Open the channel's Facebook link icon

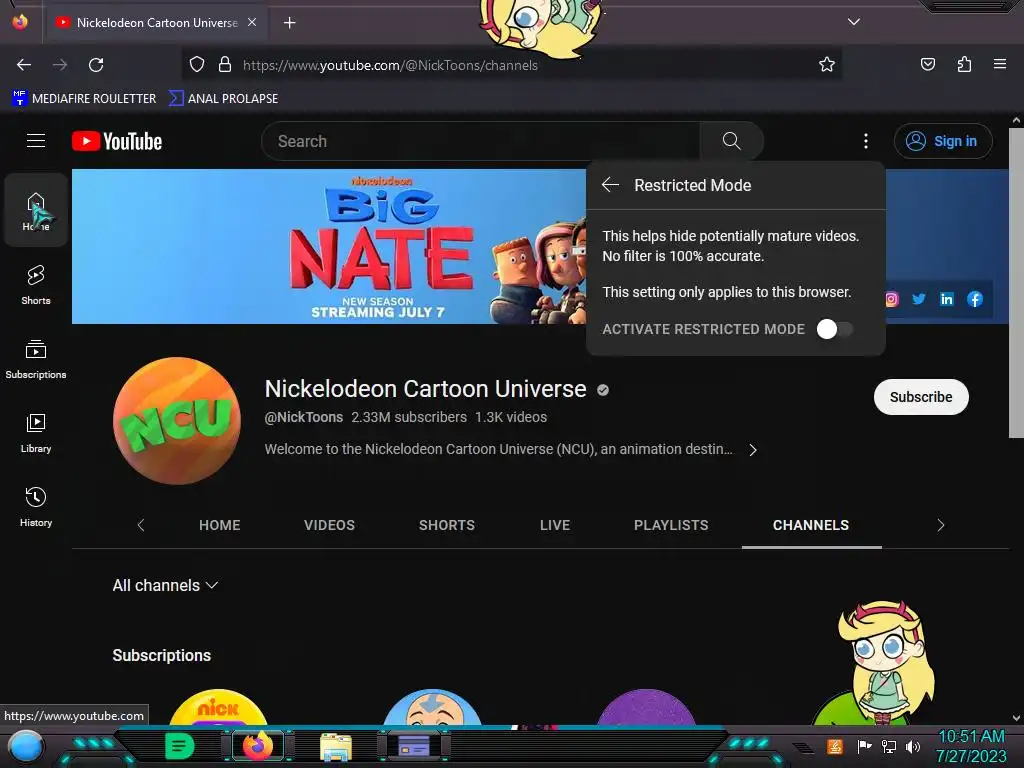[x=974, y=299]
